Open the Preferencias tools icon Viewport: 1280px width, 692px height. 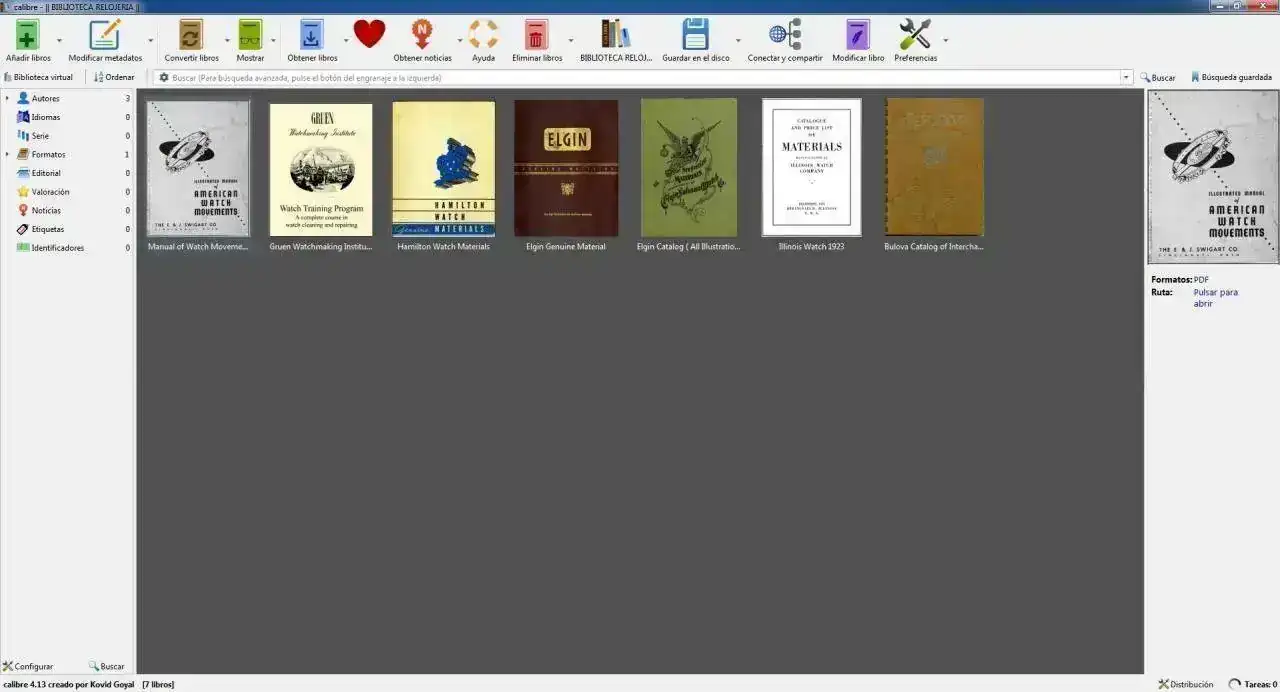pyautogui.click(x=915, y=35)
